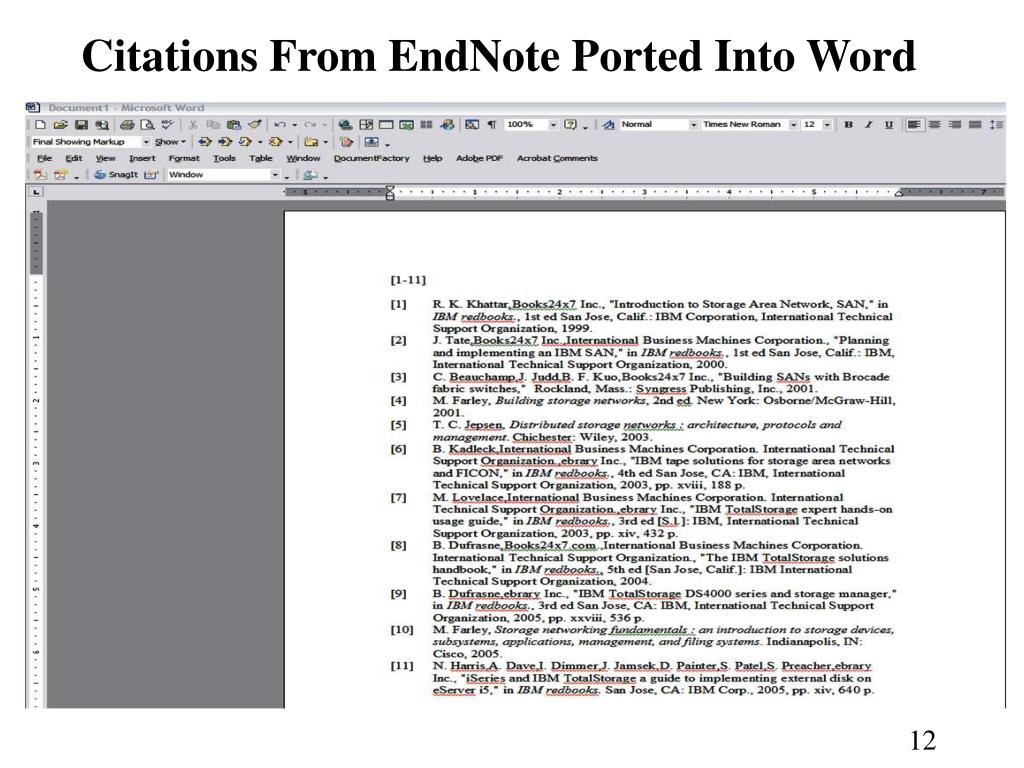Open the Times New Roman font dropdown
1024x768 pixels.
pos(793,125)
